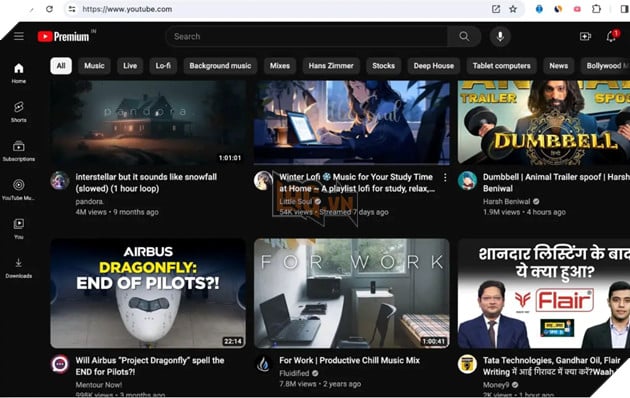Select the Deep House chip
630x398 pixels.
[x=434, y=66]
